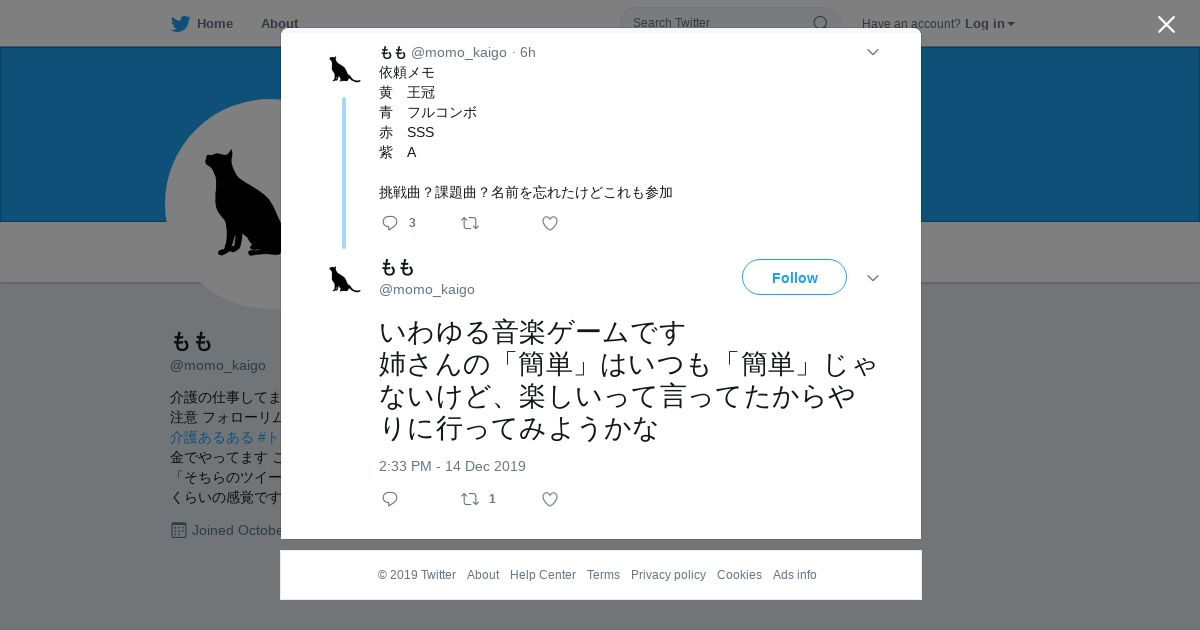Click the cat avatar on the main tweet
1200x630 pixels.
[345, 279]
